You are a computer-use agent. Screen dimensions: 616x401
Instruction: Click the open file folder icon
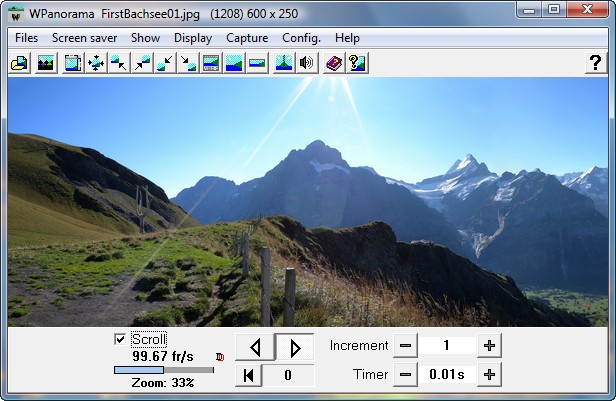[x=19, y=63]
